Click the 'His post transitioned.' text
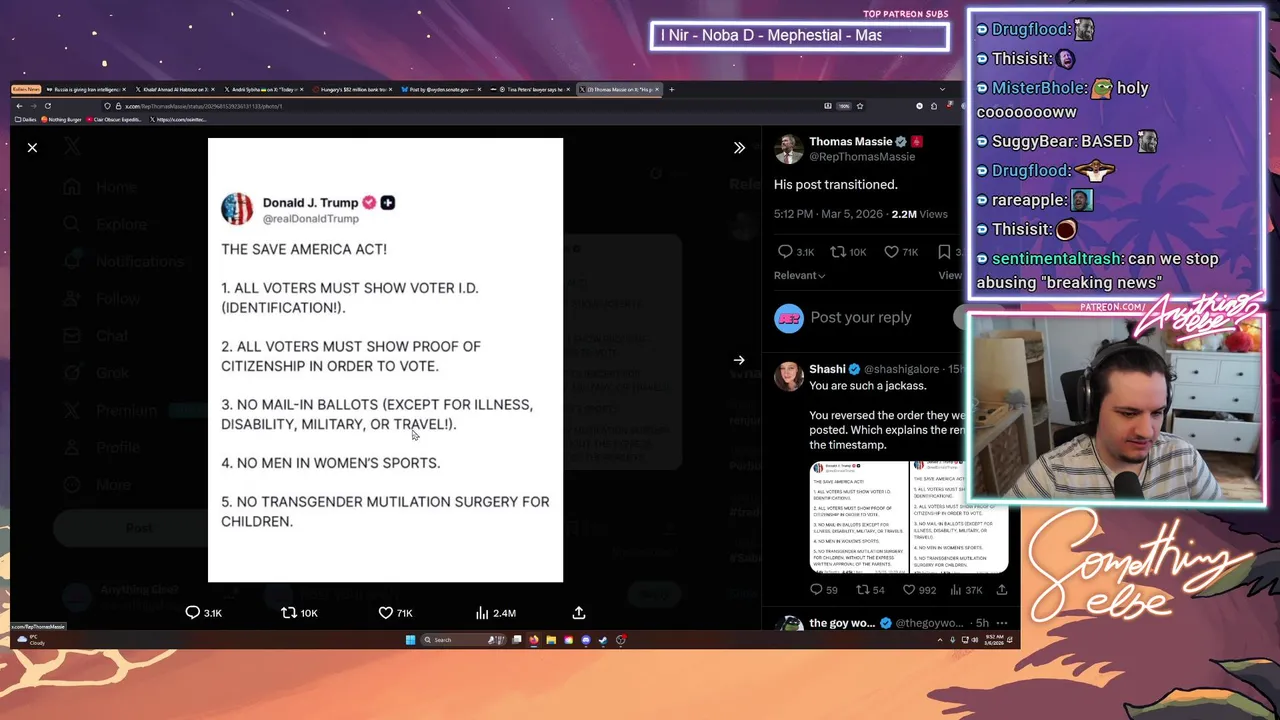The image size is (1280, 720). point(836,185)
